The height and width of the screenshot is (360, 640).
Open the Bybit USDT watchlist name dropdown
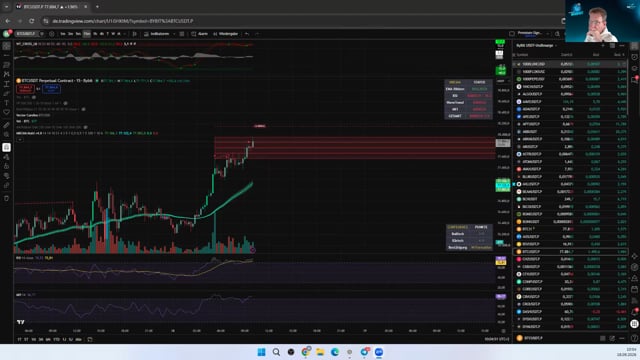[536, 46]
